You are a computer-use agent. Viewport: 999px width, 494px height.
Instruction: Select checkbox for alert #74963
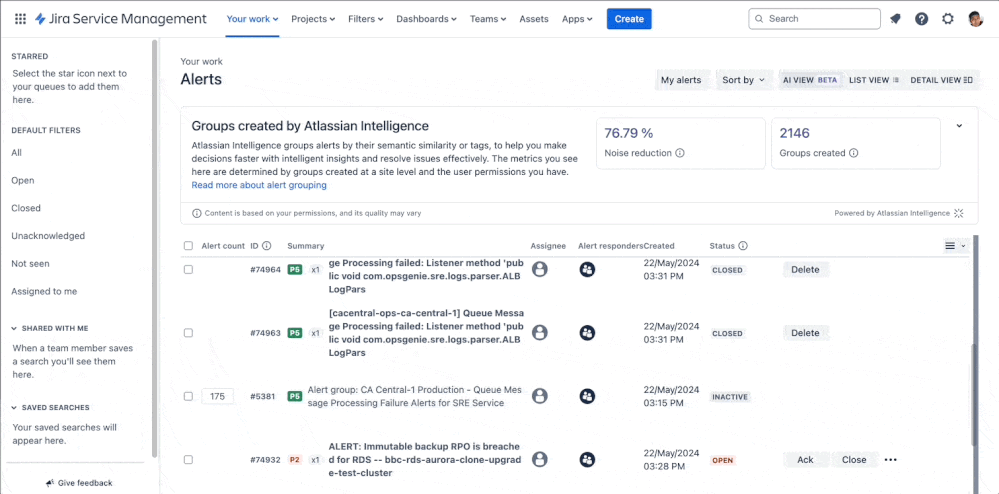[x=188, y=333]
